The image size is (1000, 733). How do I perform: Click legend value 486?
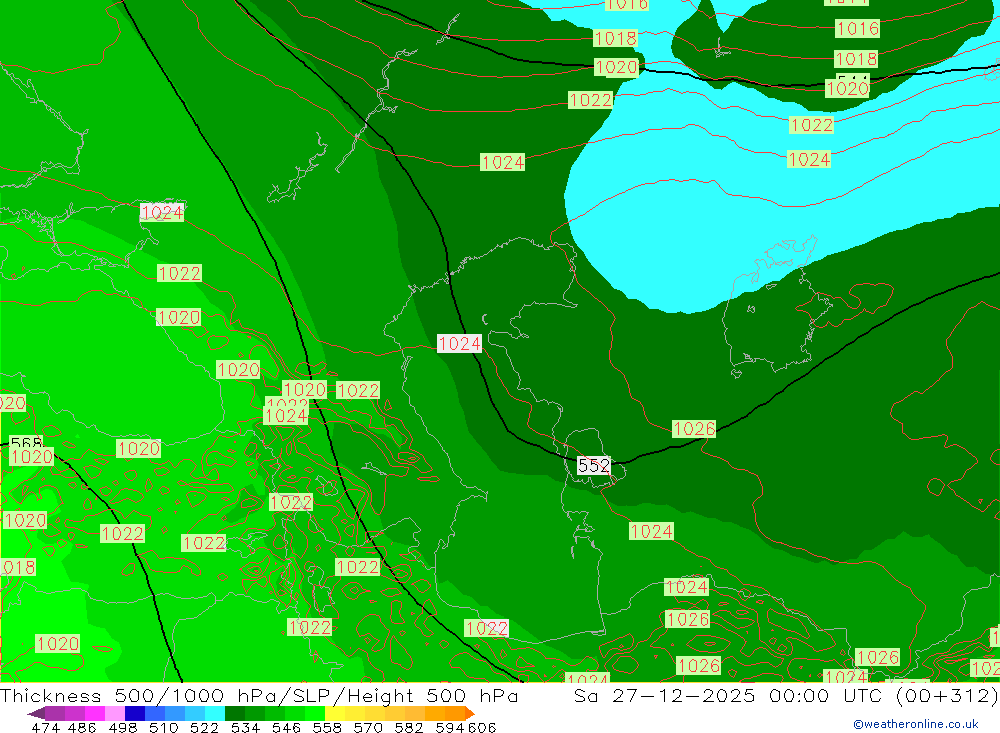coord(82,727)
